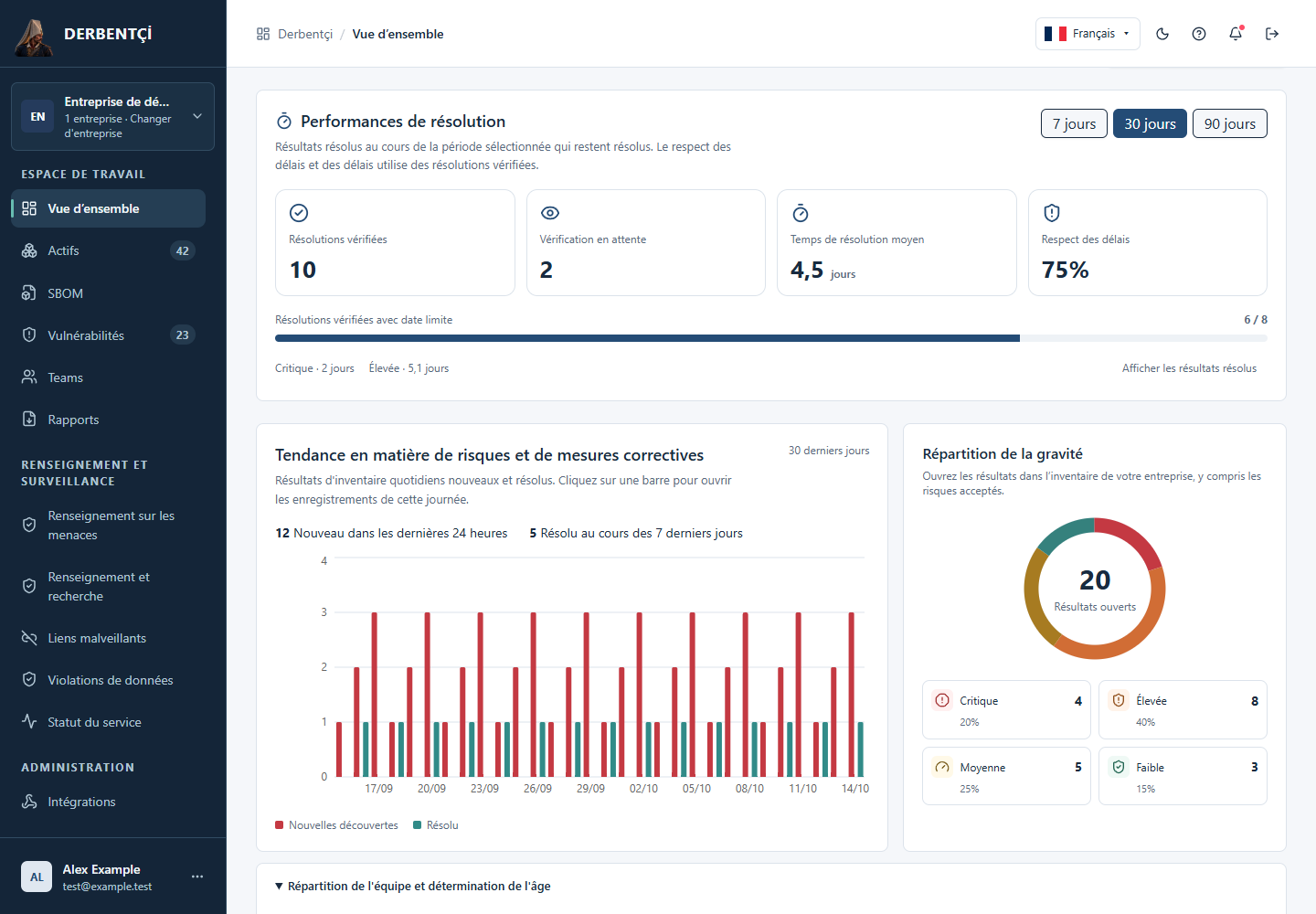The image size is (1316, 914).
Task: Click the deadline resolutions progress bar
Action: (771, 338)
